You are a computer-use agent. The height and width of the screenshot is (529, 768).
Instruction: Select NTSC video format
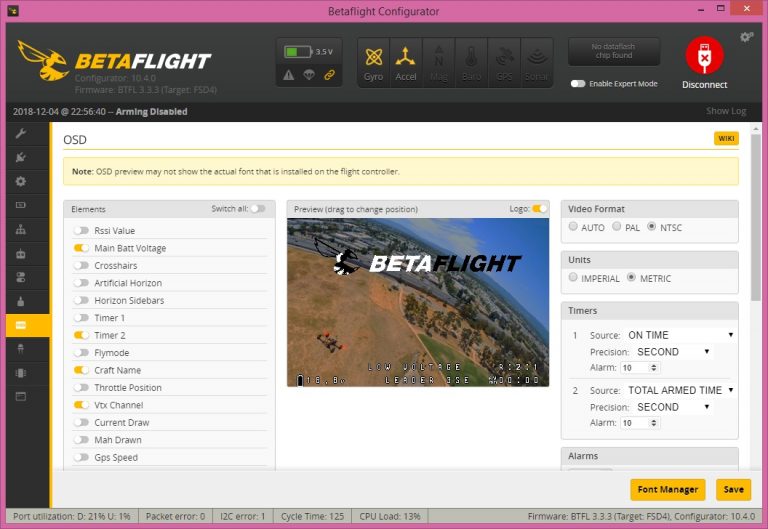[x=651, y=226]
